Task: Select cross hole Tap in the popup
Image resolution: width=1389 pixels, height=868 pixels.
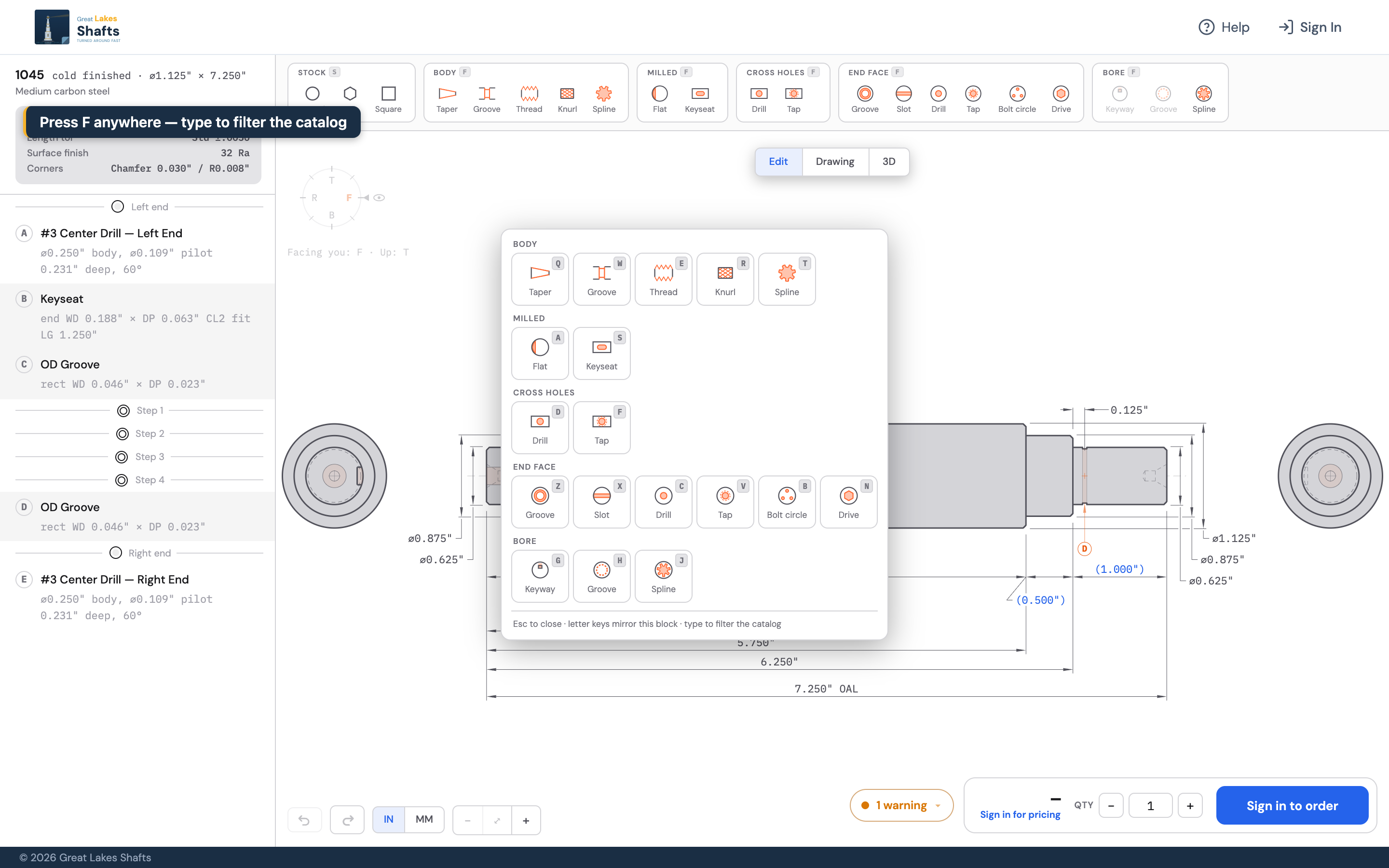Action: [601, 428]
